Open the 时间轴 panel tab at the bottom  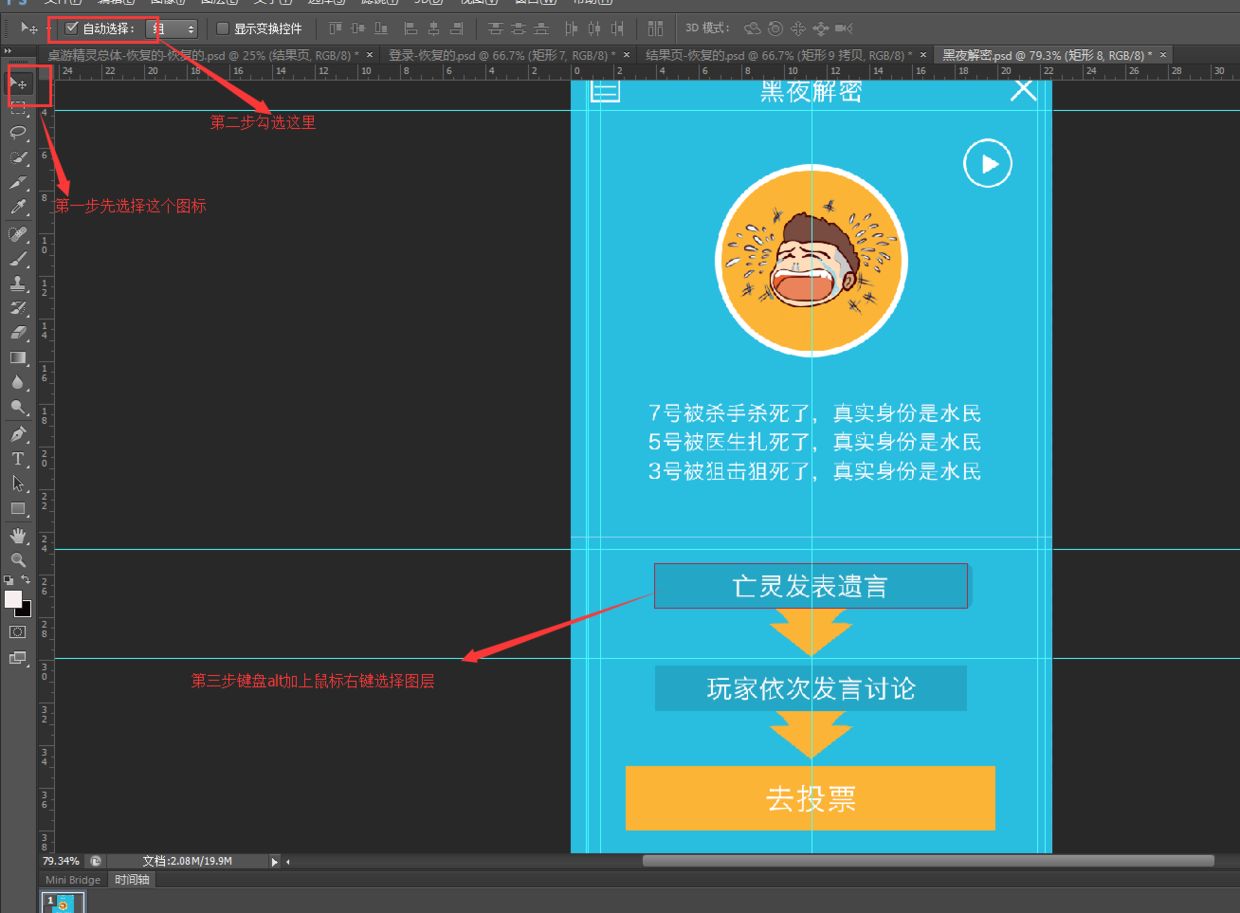(x=131, y=879)
